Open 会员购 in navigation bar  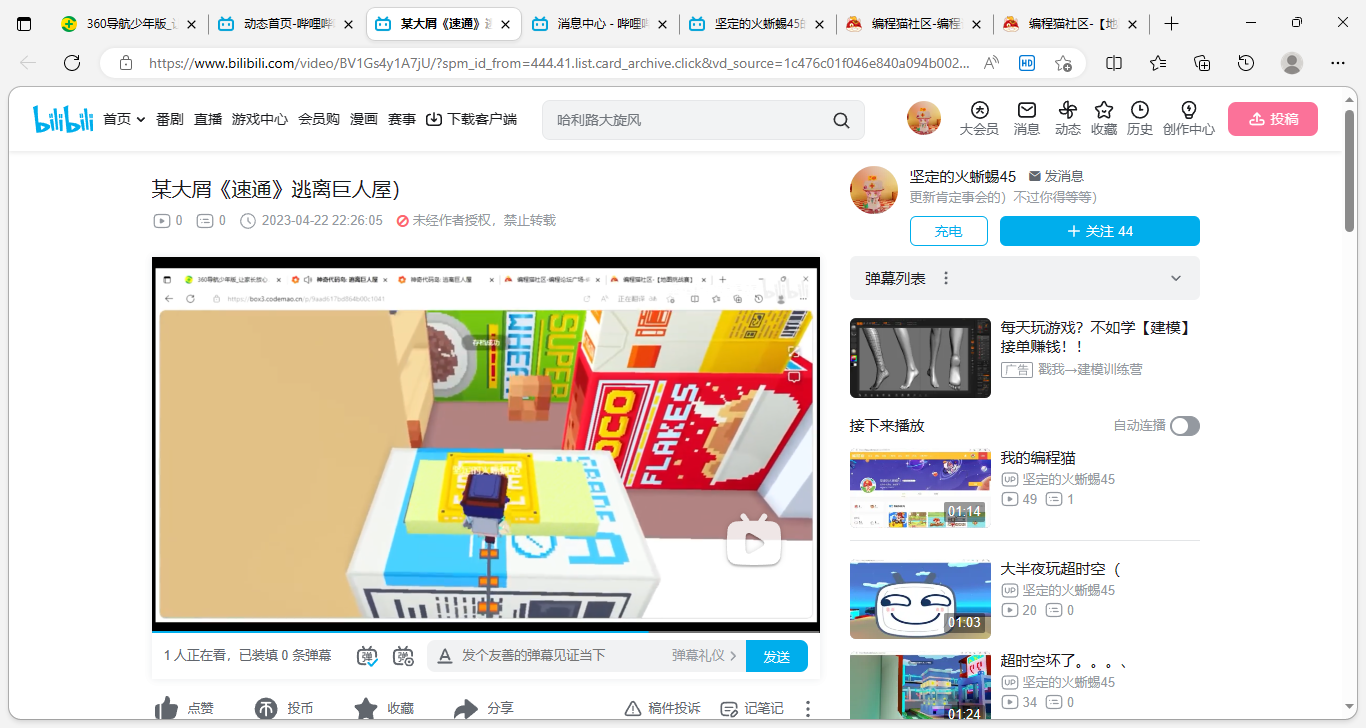point(319,119)
